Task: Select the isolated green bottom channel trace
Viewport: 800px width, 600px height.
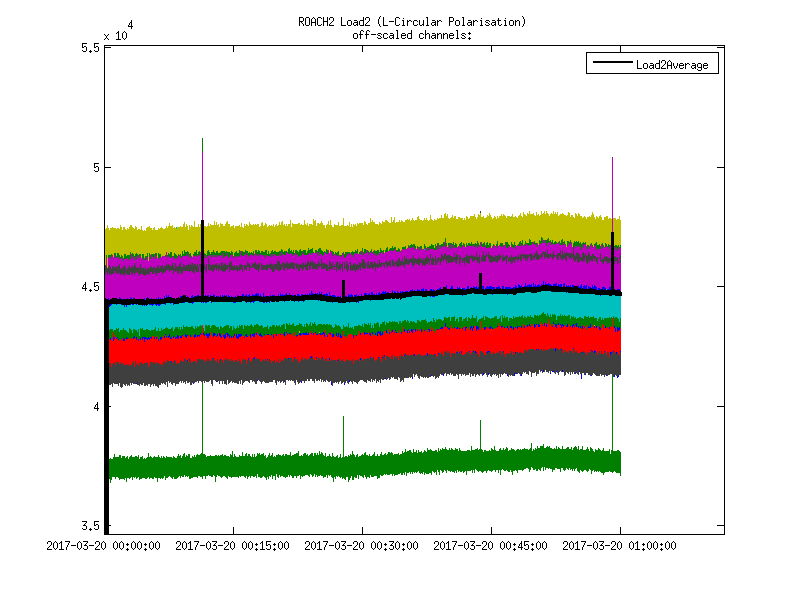Action: coord(400,463)
